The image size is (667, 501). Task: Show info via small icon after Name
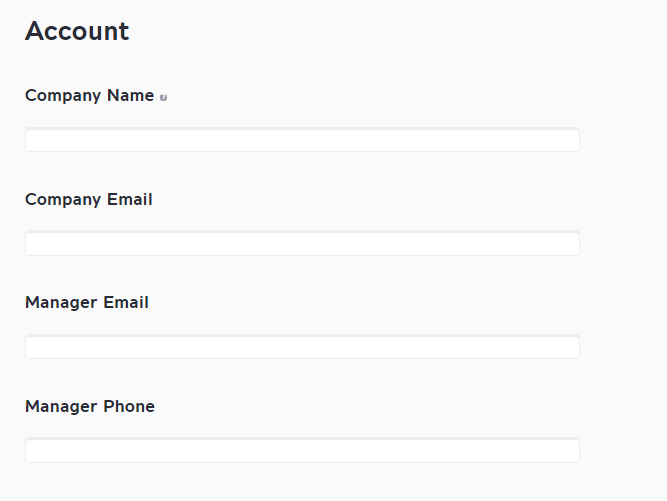(x=163, y=97)
